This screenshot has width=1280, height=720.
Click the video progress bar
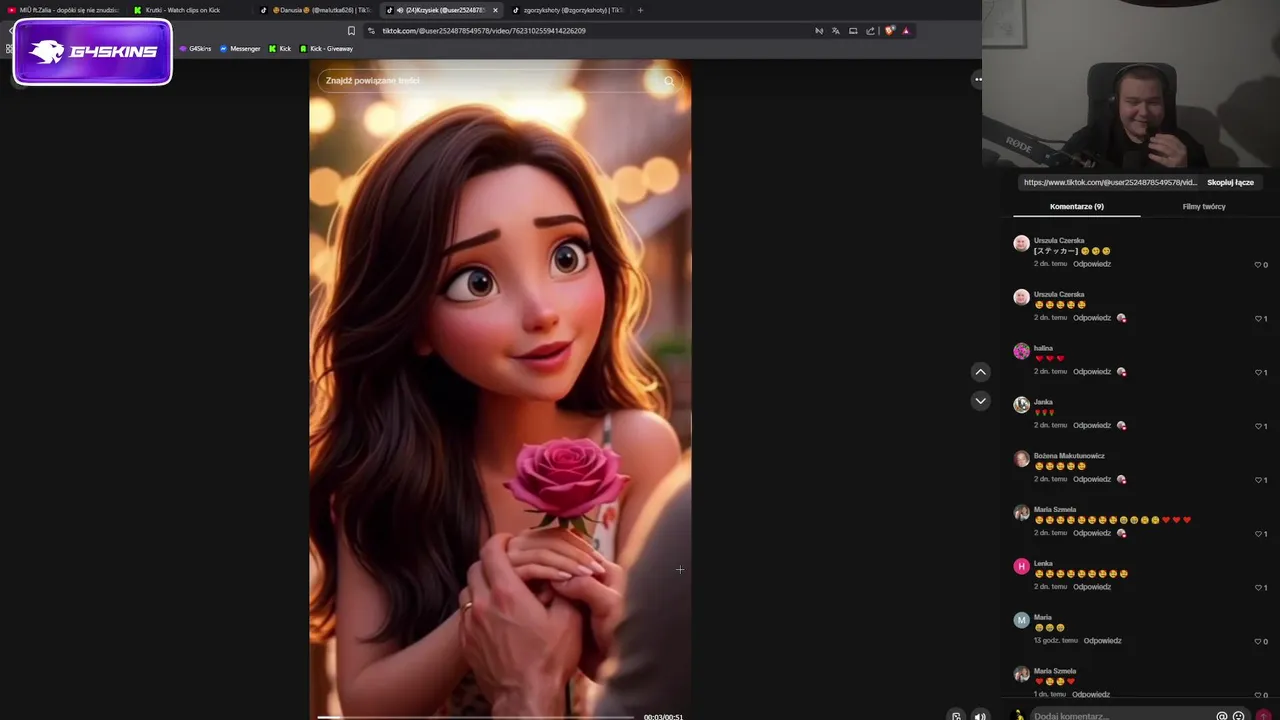pyautogui.click(x=475, y=717)
